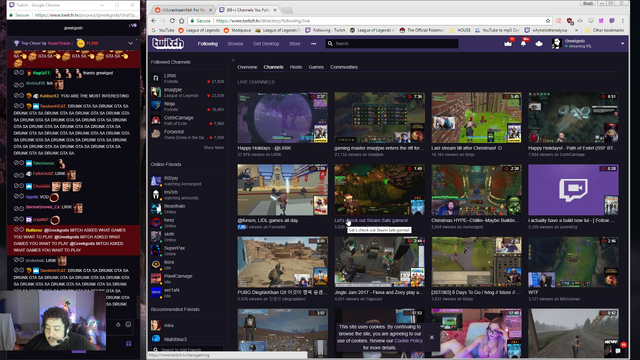
Task: Open Ninja Last stream till Christmas thumbnail
Action: coord(476,118)
